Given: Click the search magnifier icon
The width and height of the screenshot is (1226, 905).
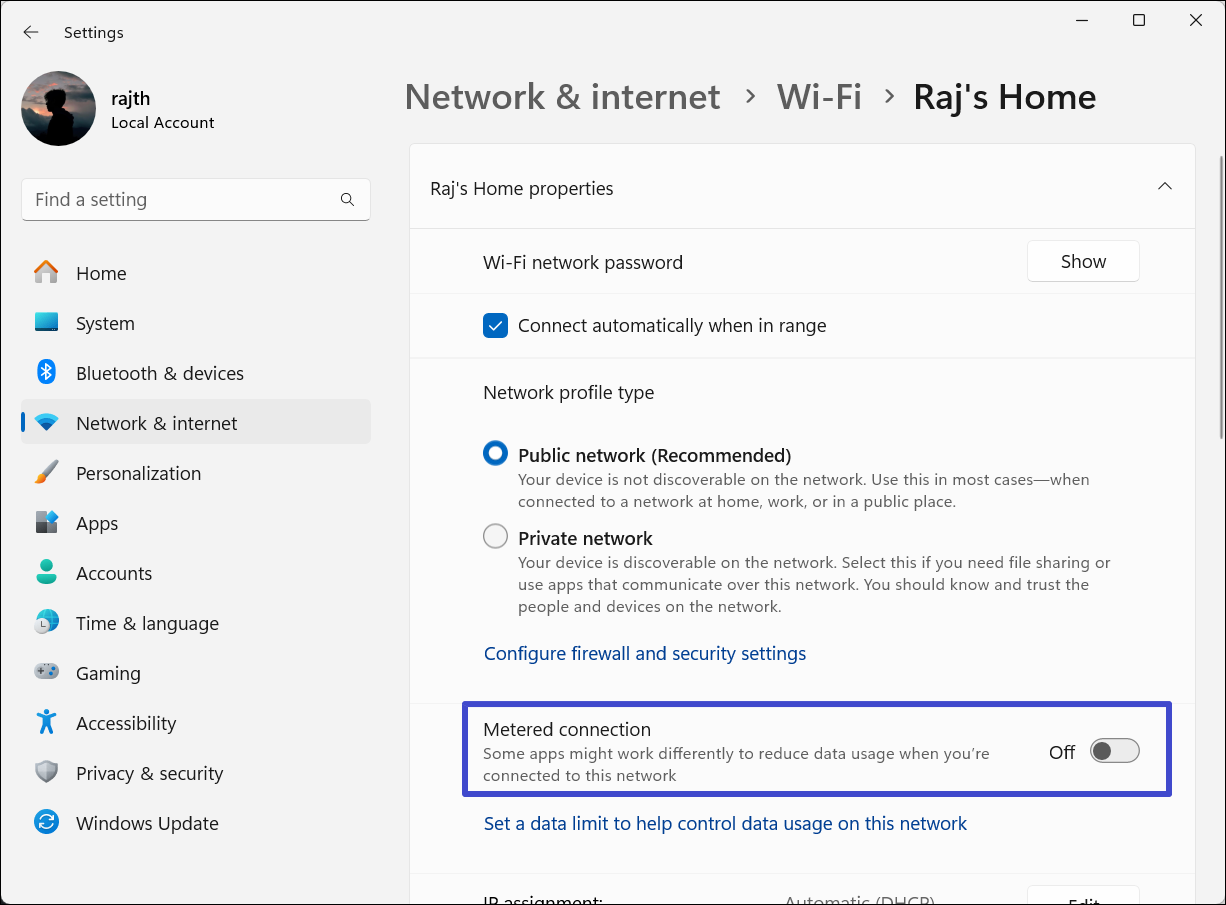Looking at the screenshot, I should coord(347,200).
